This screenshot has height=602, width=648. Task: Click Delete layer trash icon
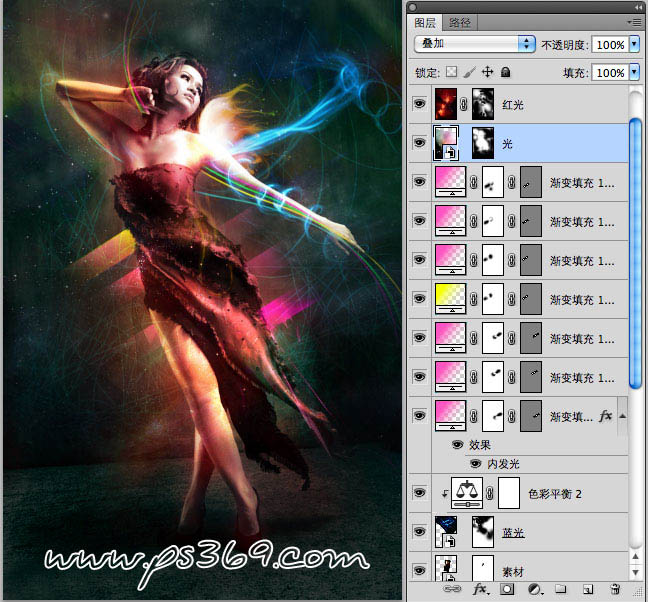(x=615, y=589)
